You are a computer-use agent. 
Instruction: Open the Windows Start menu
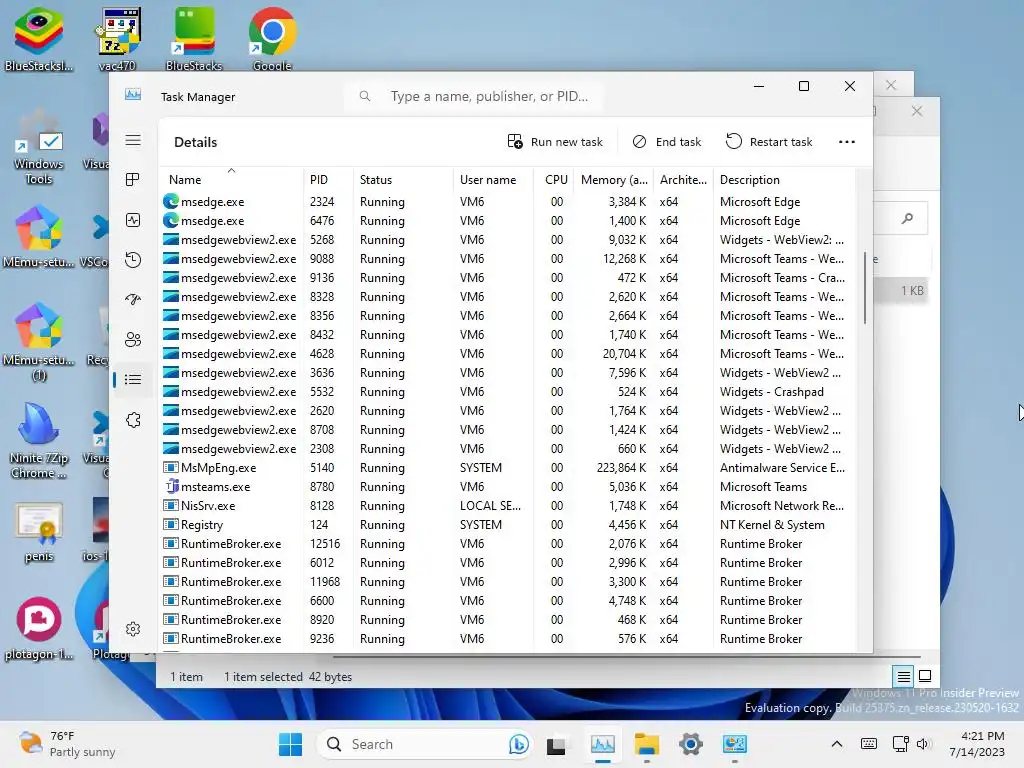pos(291,744)
